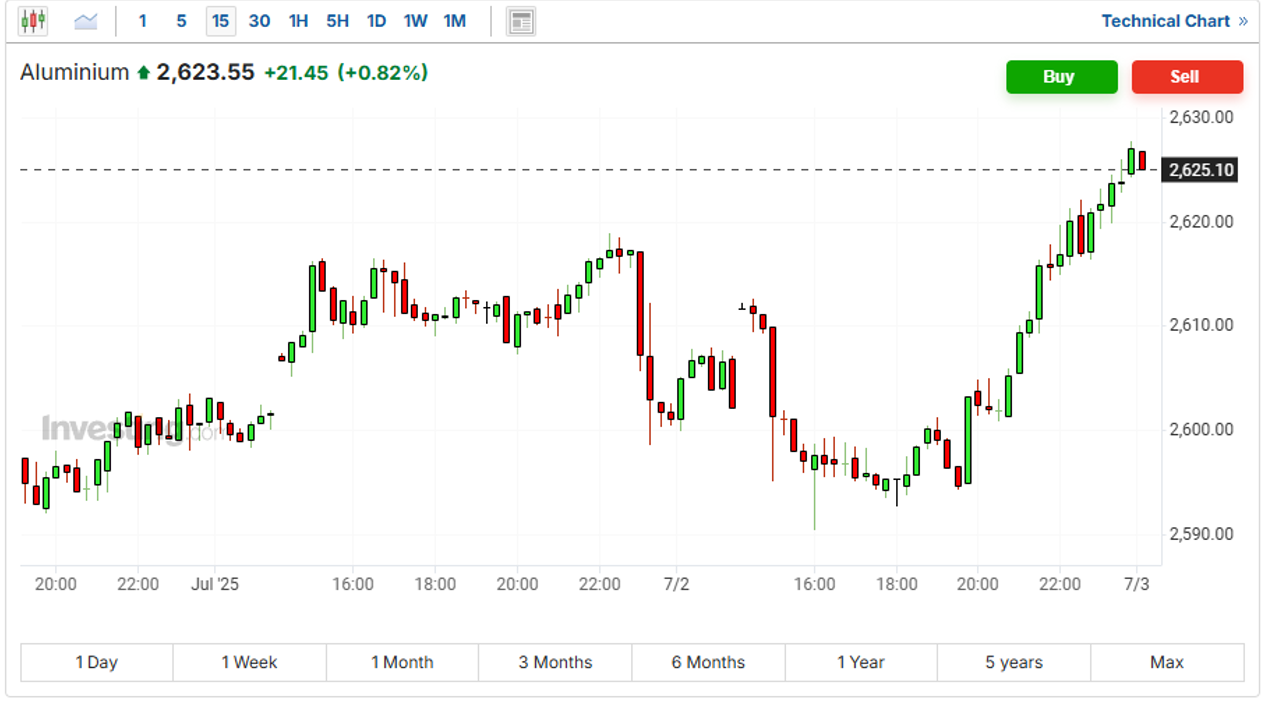Click the Aluminium instrument name
The height and width of the screenshot is (701, 1262).
(75, 72)
